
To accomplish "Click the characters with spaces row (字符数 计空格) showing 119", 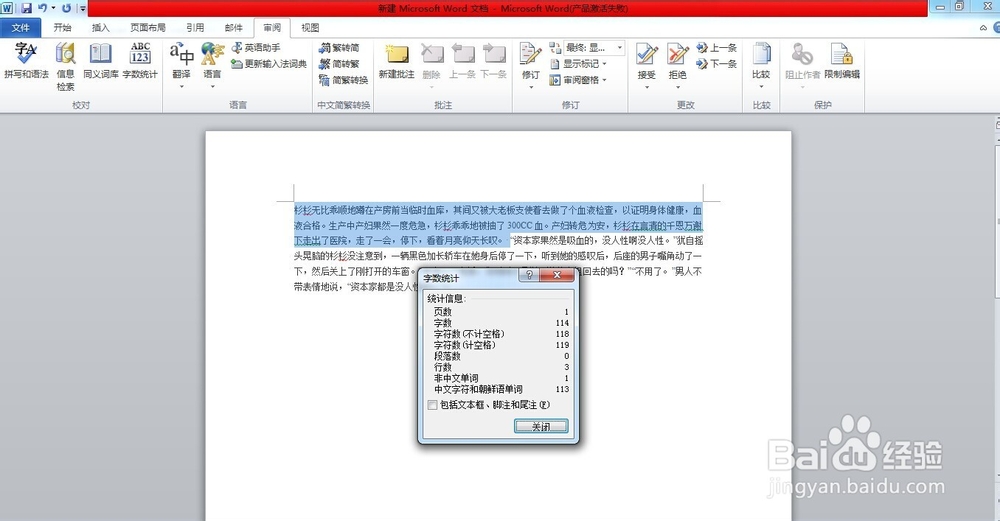I will click(x=500, y=345).
